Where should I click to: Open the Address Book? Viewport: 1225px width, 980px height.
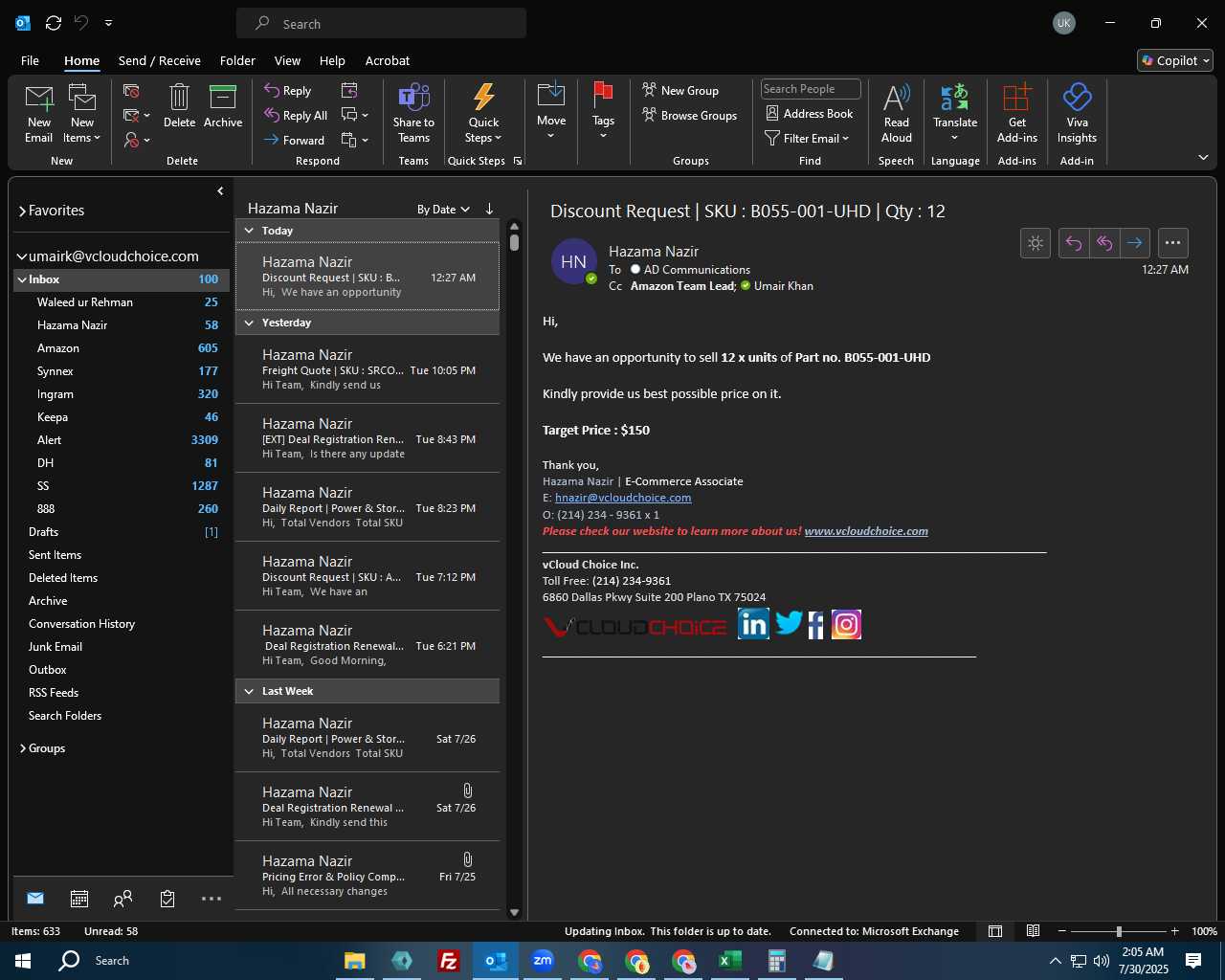810,114
